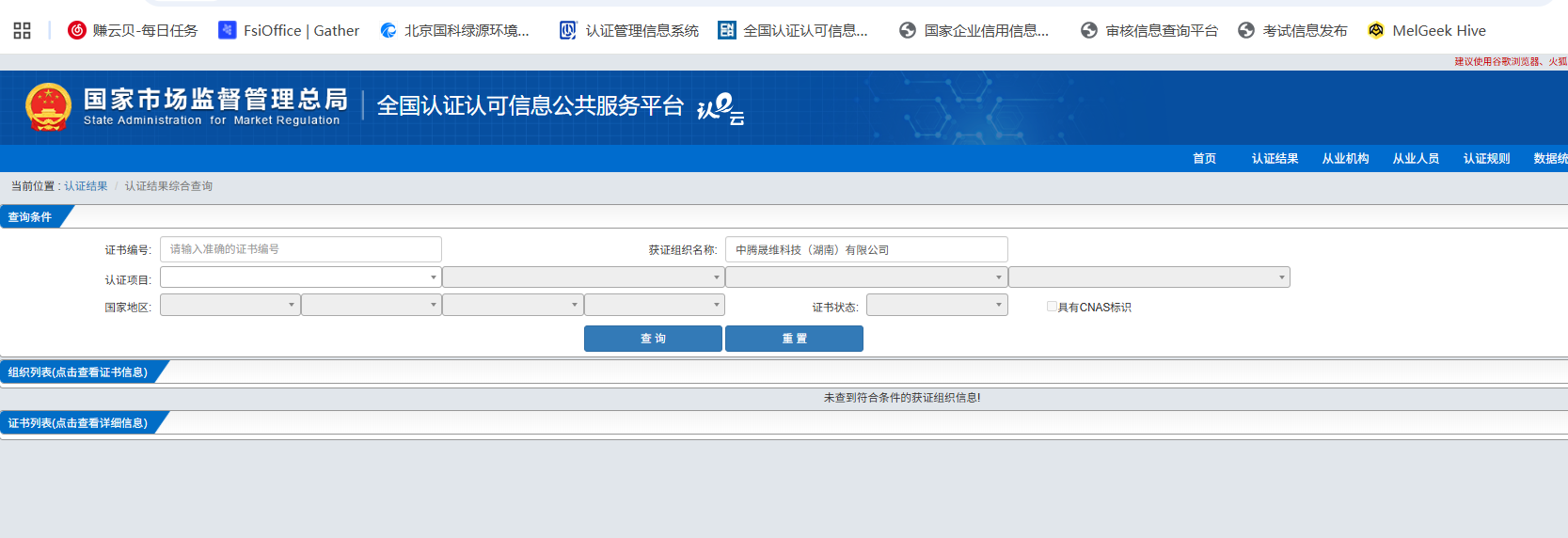Open the browser apps grid icon
The height and width of the screenshot is (538, 1568).
point(23,30)
